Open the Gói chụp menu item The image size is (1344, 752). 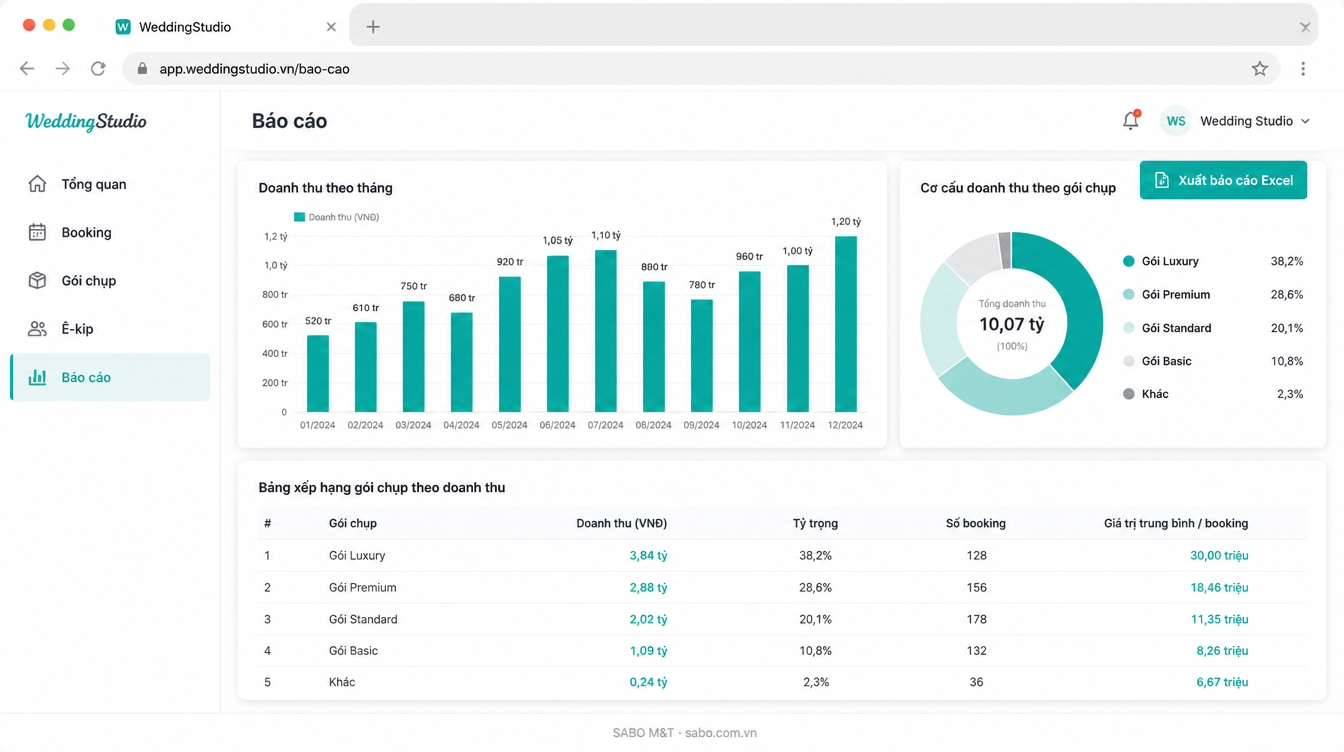[110, 280]
